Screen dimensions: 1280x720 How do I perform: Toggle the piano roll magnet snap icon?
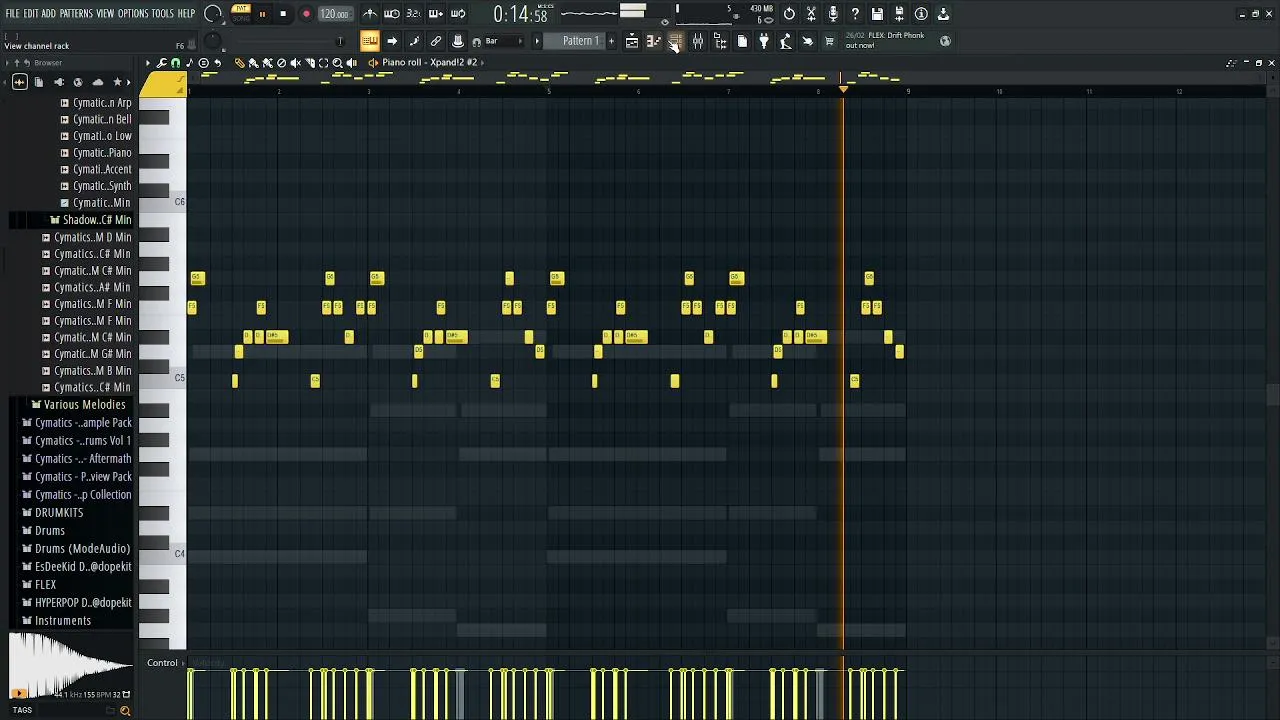pyautogui.click(x=175, y=63)
